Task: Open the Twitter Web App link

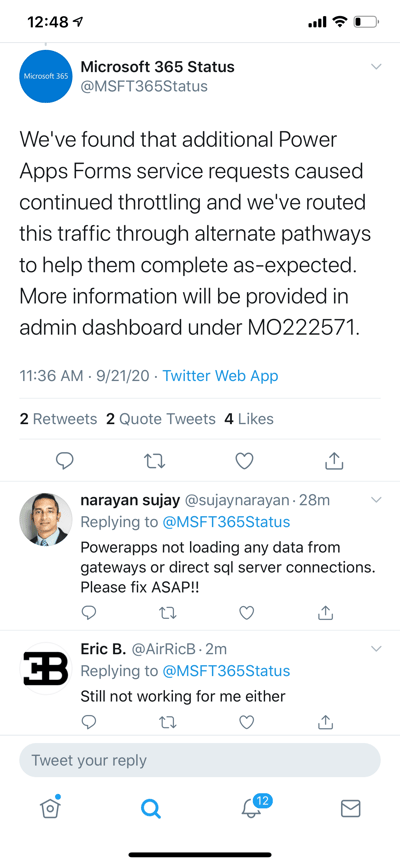Action: [x=220, y=376]
